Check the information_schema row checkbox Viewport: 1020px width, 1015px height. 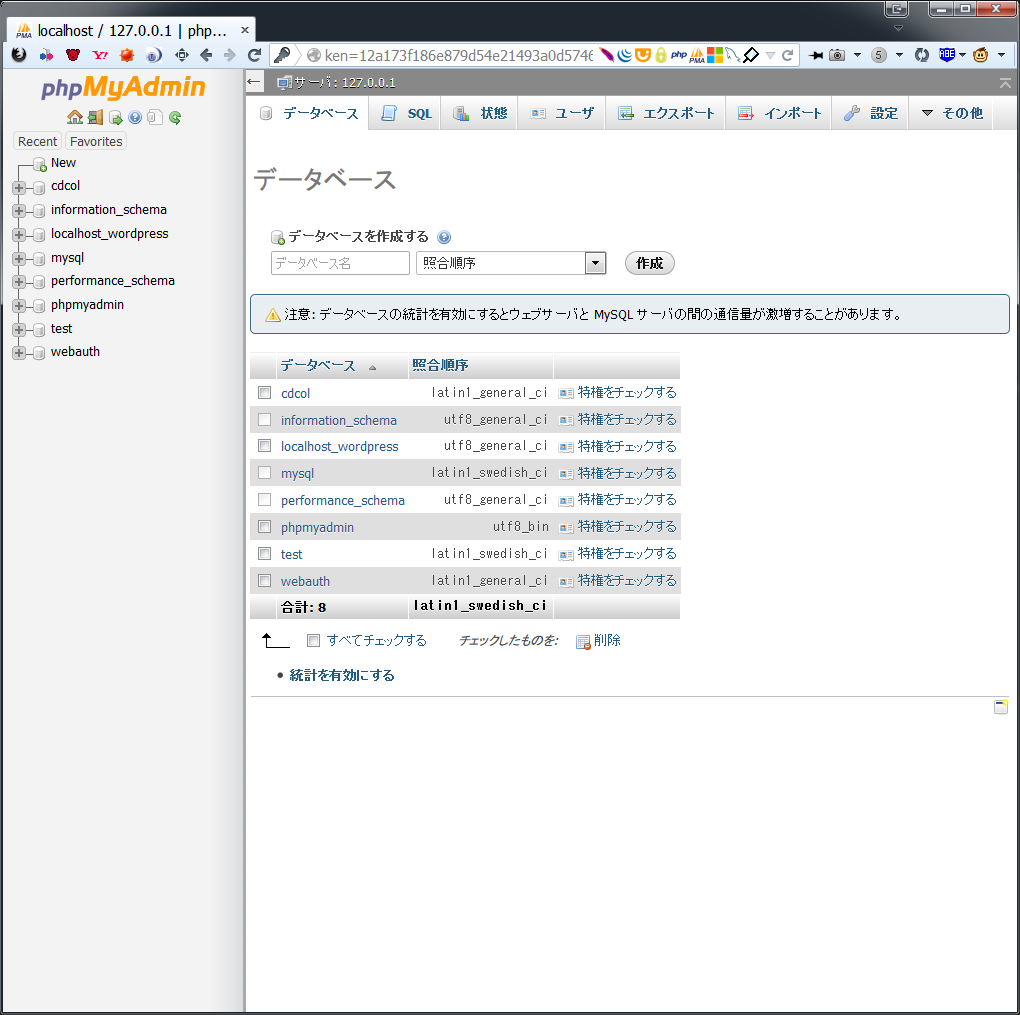pos(265,420)
